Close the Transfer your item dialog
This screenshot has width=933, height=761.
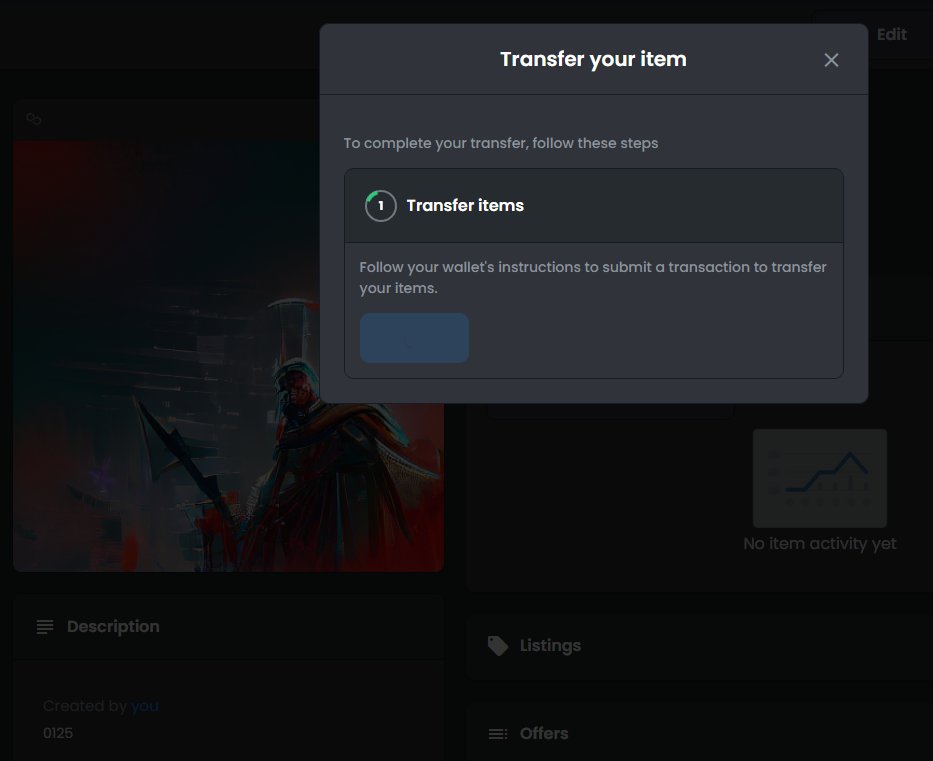coord(831,59)
